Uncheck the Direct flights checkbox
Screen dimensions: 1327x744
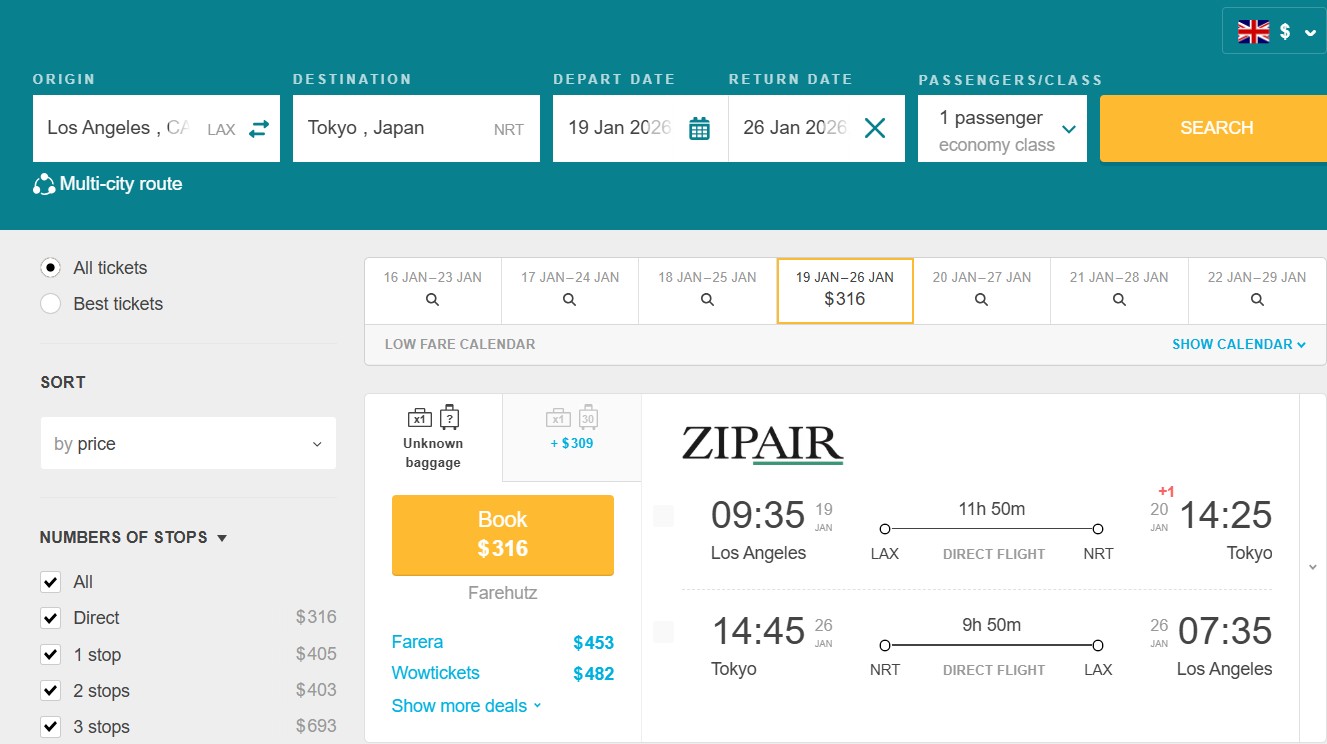coord(51,618)
